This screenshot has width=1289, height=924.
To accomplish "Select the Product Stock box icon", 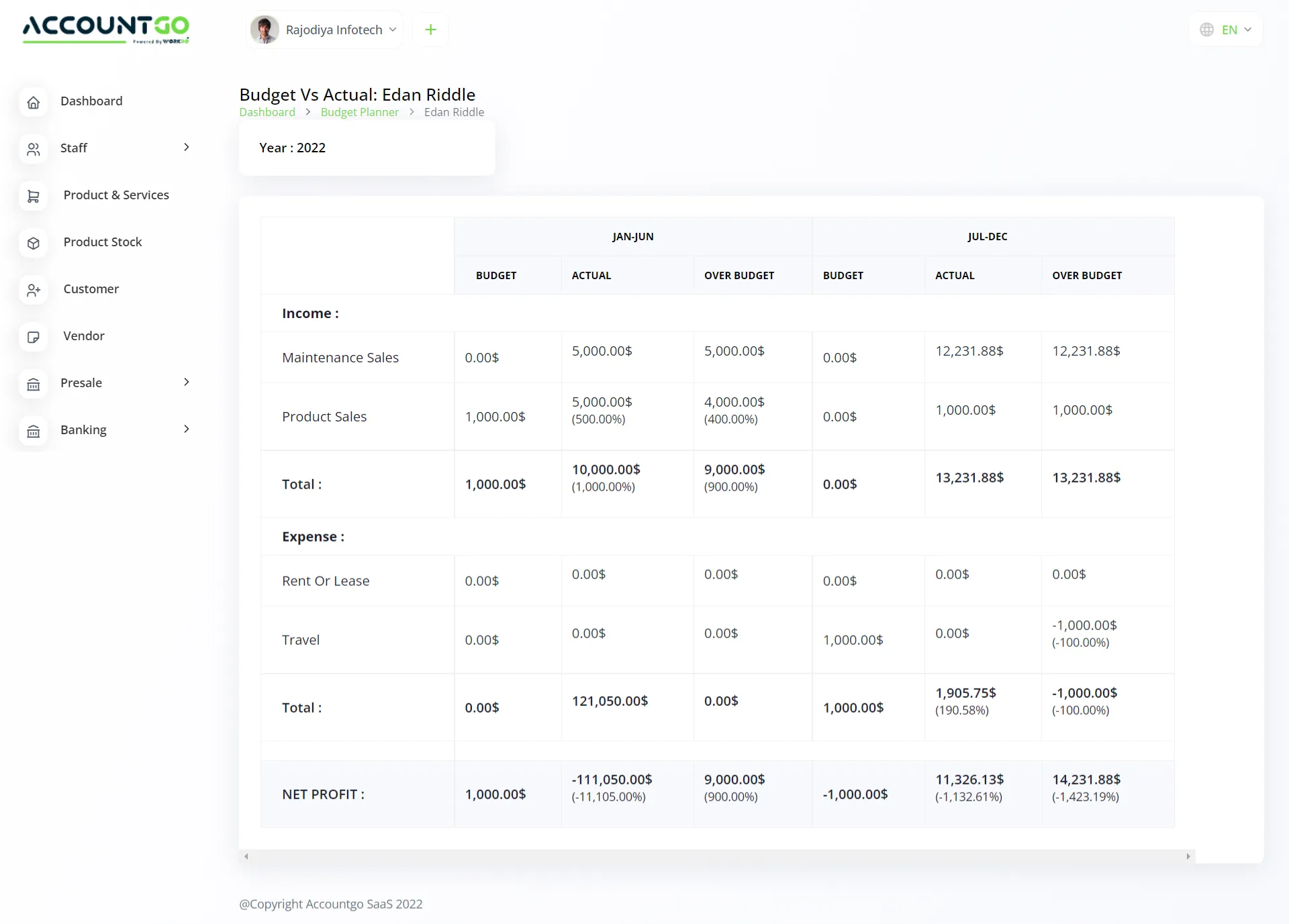I will point(34,243).
